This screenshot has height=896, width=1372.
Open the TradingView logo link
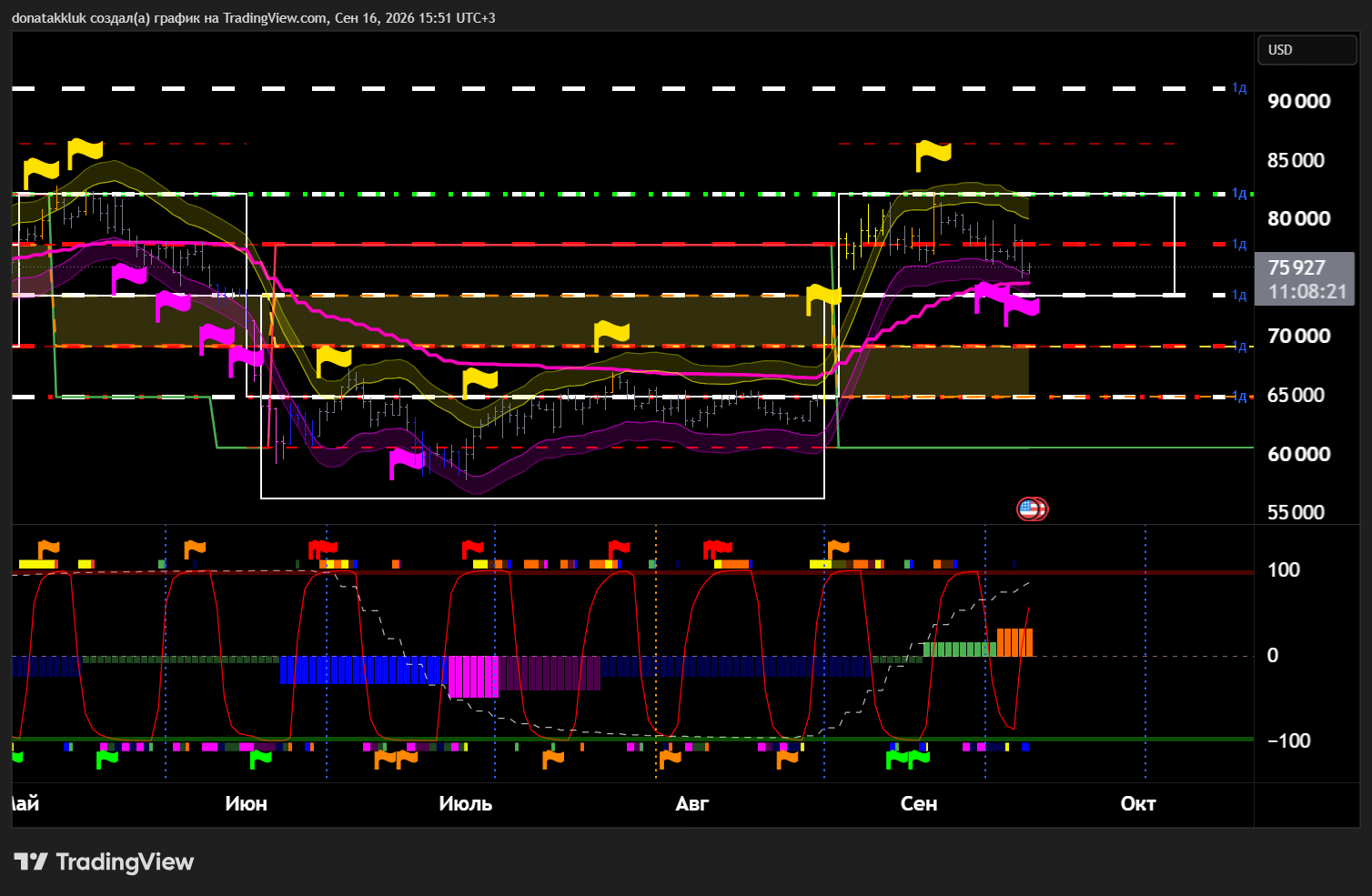click(104, 861)
